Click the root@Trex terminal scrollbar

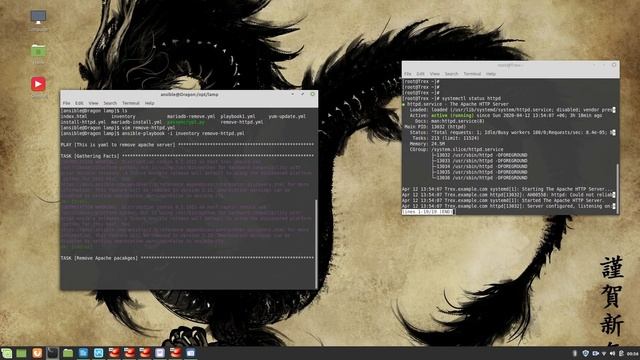point(617,188)
